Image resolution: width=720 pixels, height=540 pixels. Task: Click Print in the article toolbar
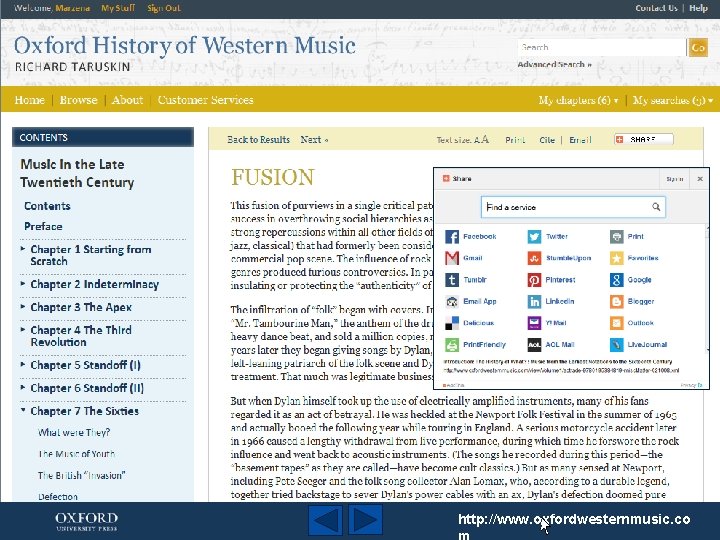point(515,140)
